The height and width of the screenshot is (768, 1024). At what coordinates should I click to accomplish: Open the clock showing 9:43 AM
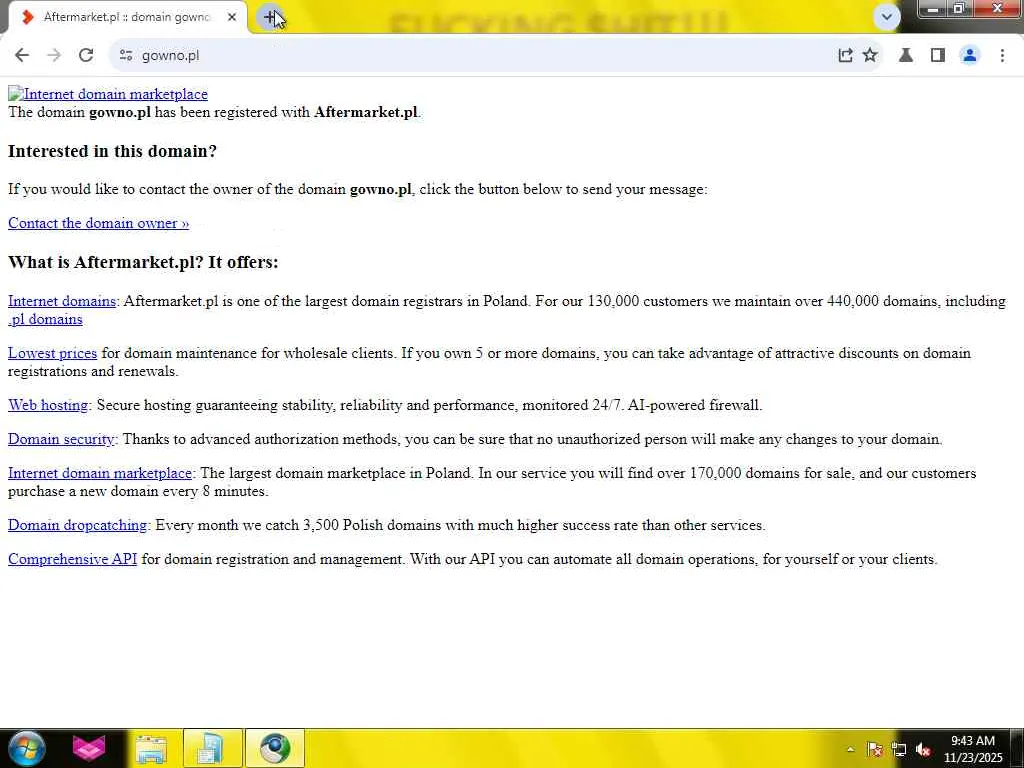point(972,749)
